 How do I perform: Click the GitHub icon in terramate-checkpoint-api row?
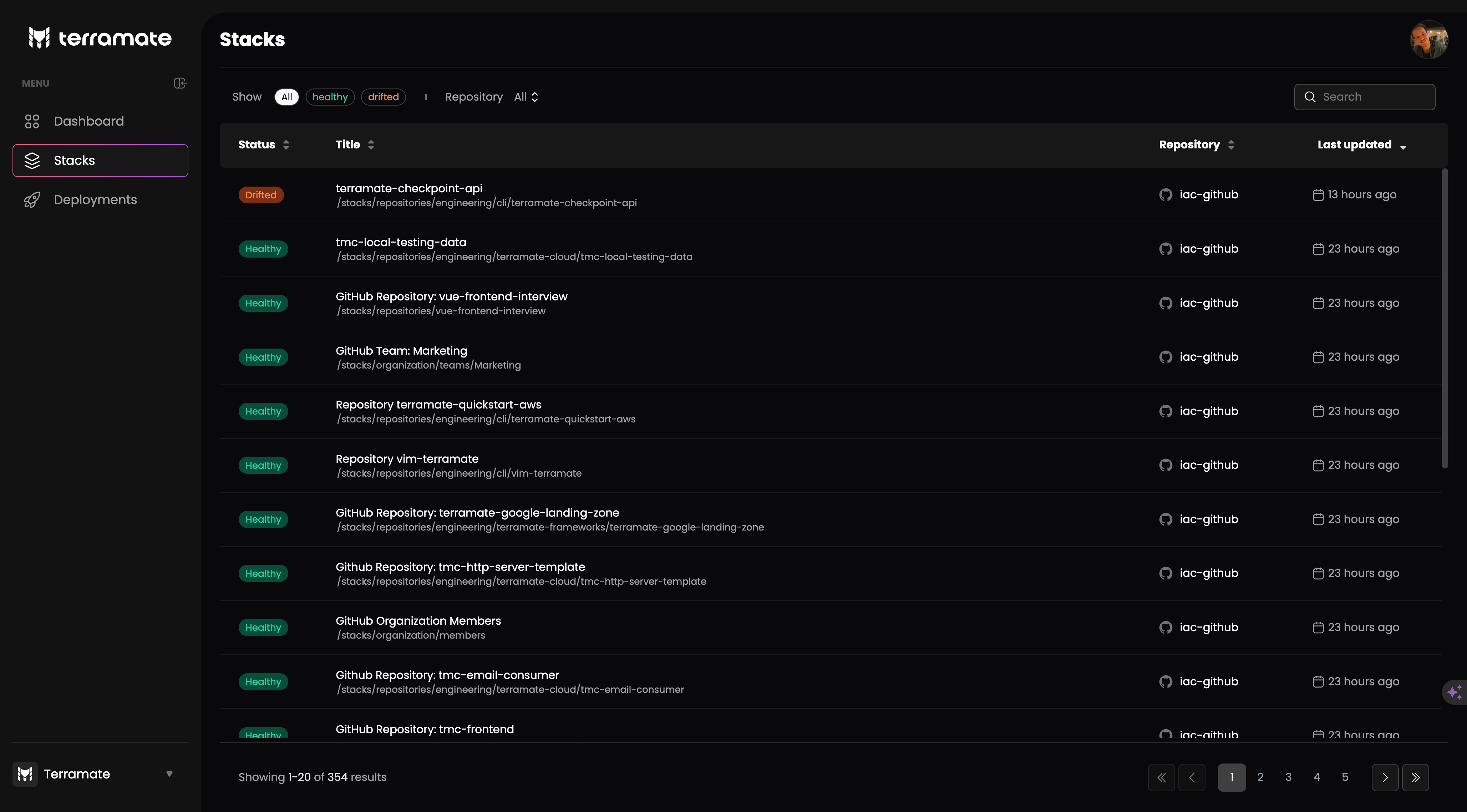(x=1166, y=195)
